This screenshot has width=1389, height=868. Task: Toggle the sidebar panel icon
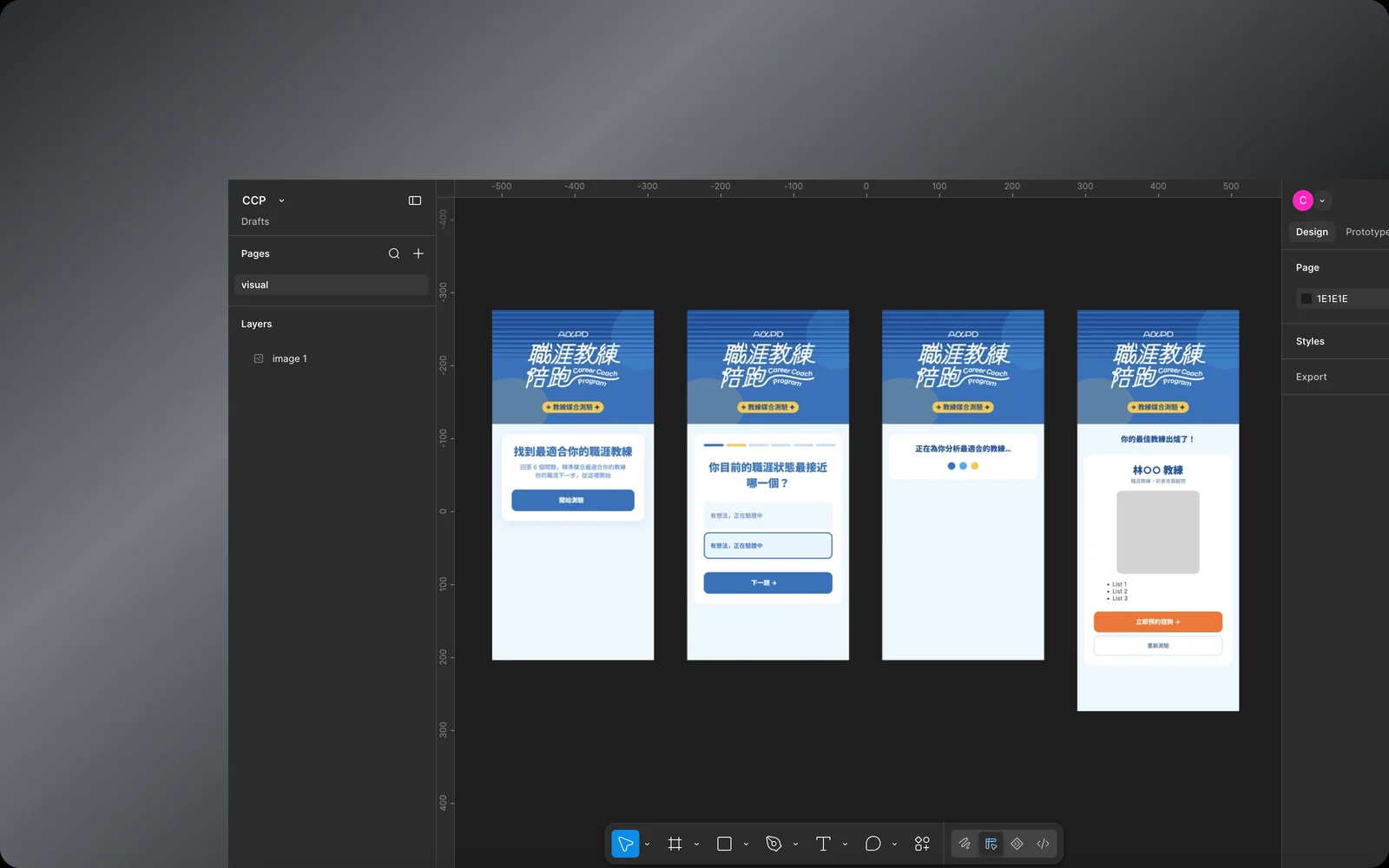(415, 201)
